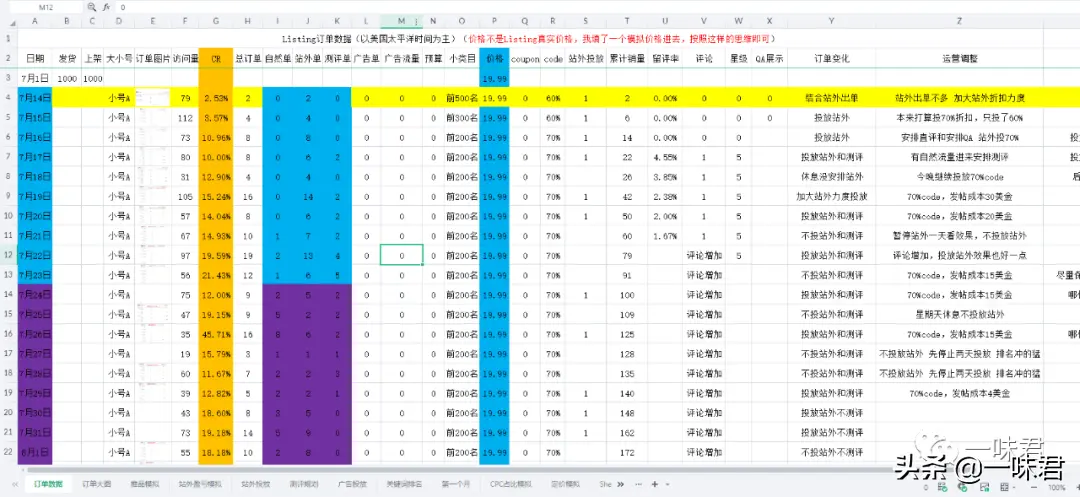The height and width of the screenshot is (497, 1080).
Task: Select the column G header
Action: (215, 20)
